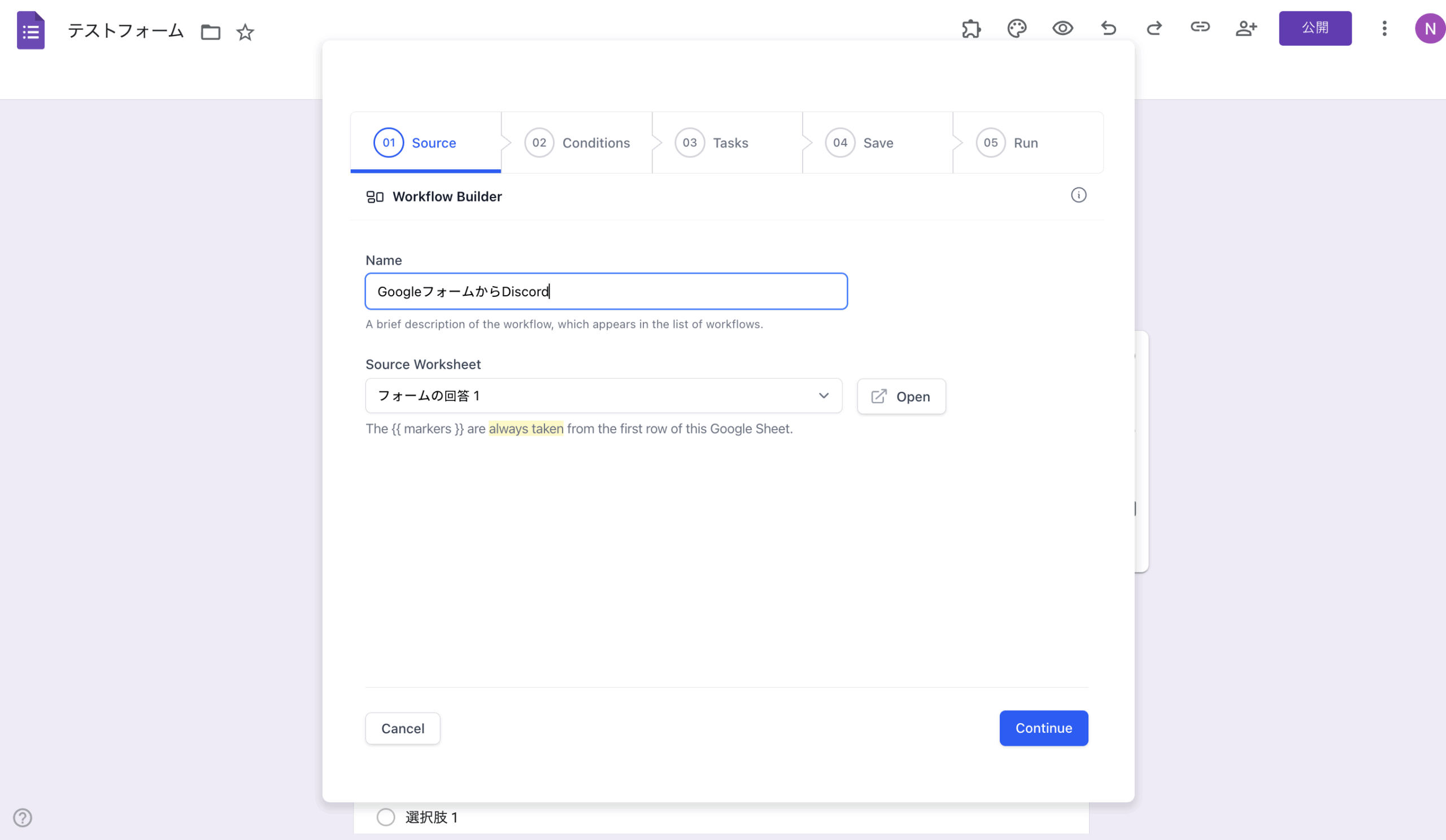Move form to folder icon
The image size is (1446, 840).
coord(211,32)
